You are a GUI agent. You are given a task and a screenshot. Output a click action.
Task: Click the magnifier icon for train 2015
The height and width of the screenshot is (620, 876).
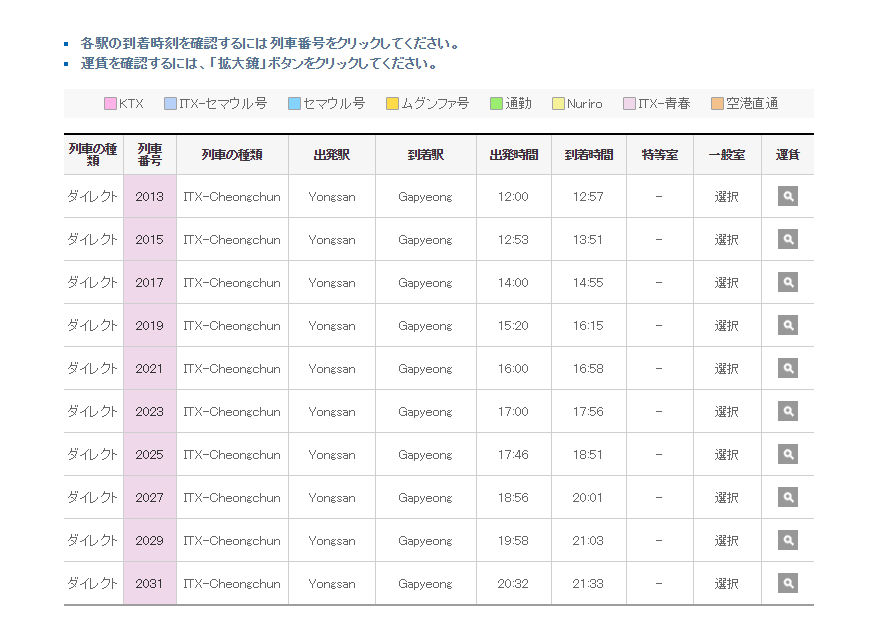point(787,239)
